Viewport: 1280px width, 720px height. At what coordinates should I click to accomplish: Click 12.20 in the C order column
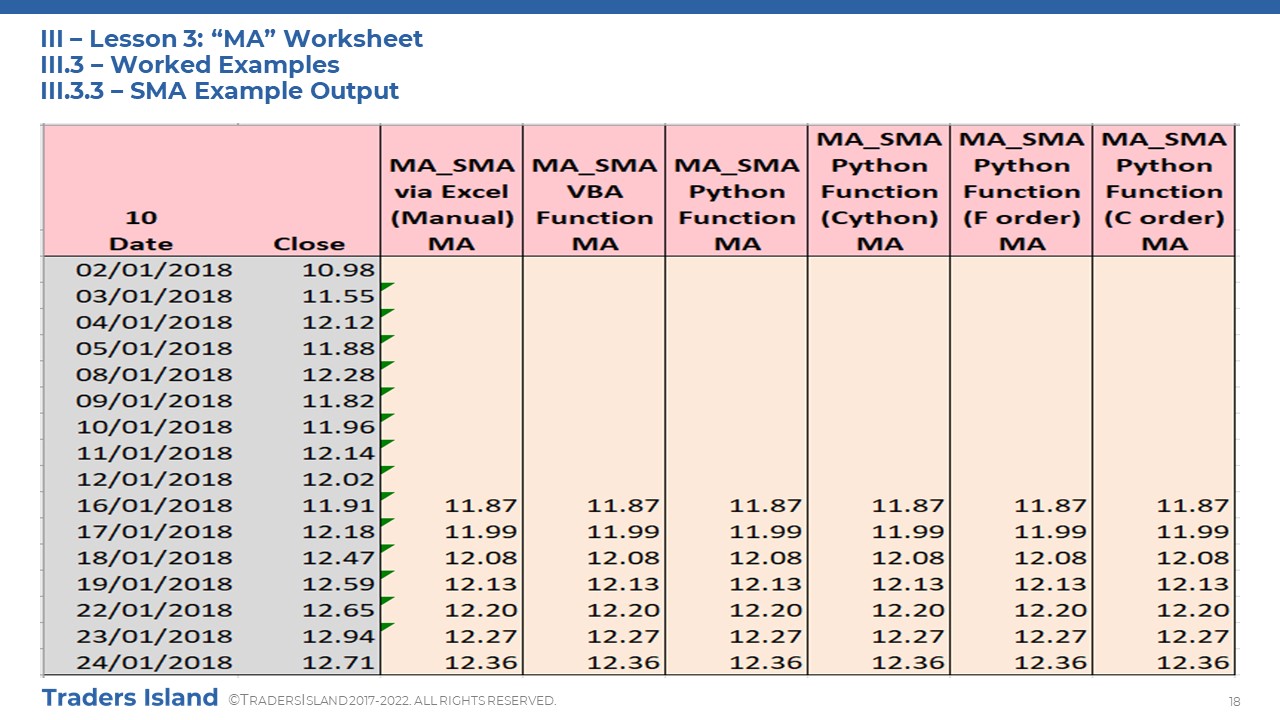click(x=1193, y=610)
